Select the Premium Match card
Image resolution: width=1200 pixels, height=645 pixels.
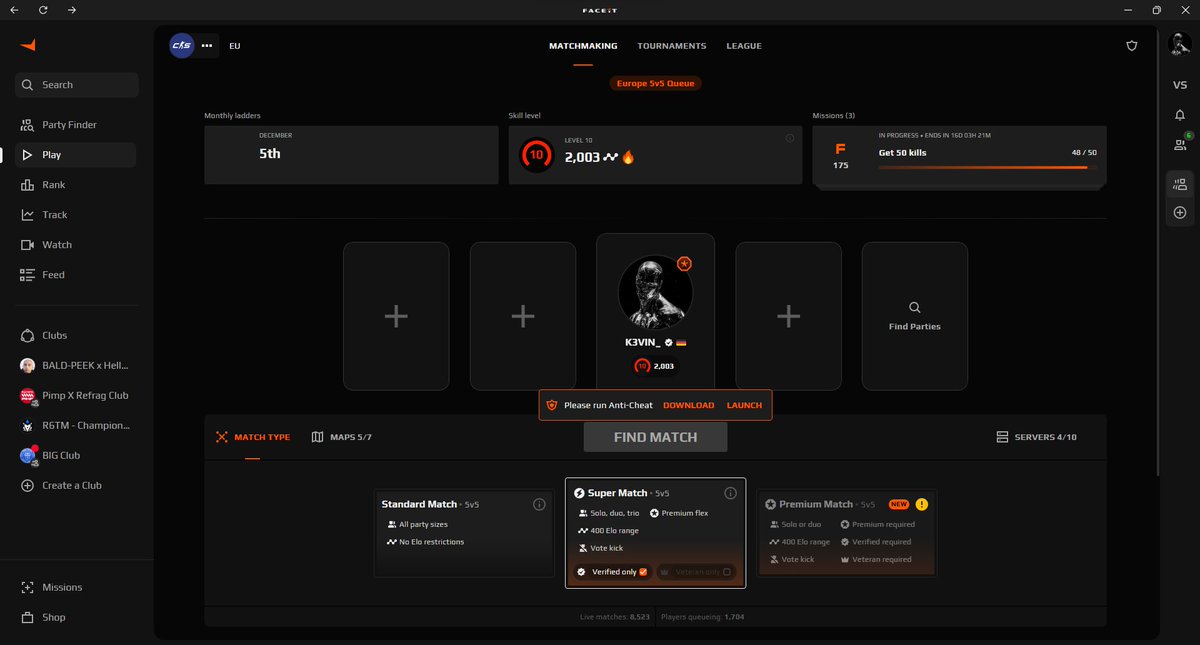pos(847,533)
